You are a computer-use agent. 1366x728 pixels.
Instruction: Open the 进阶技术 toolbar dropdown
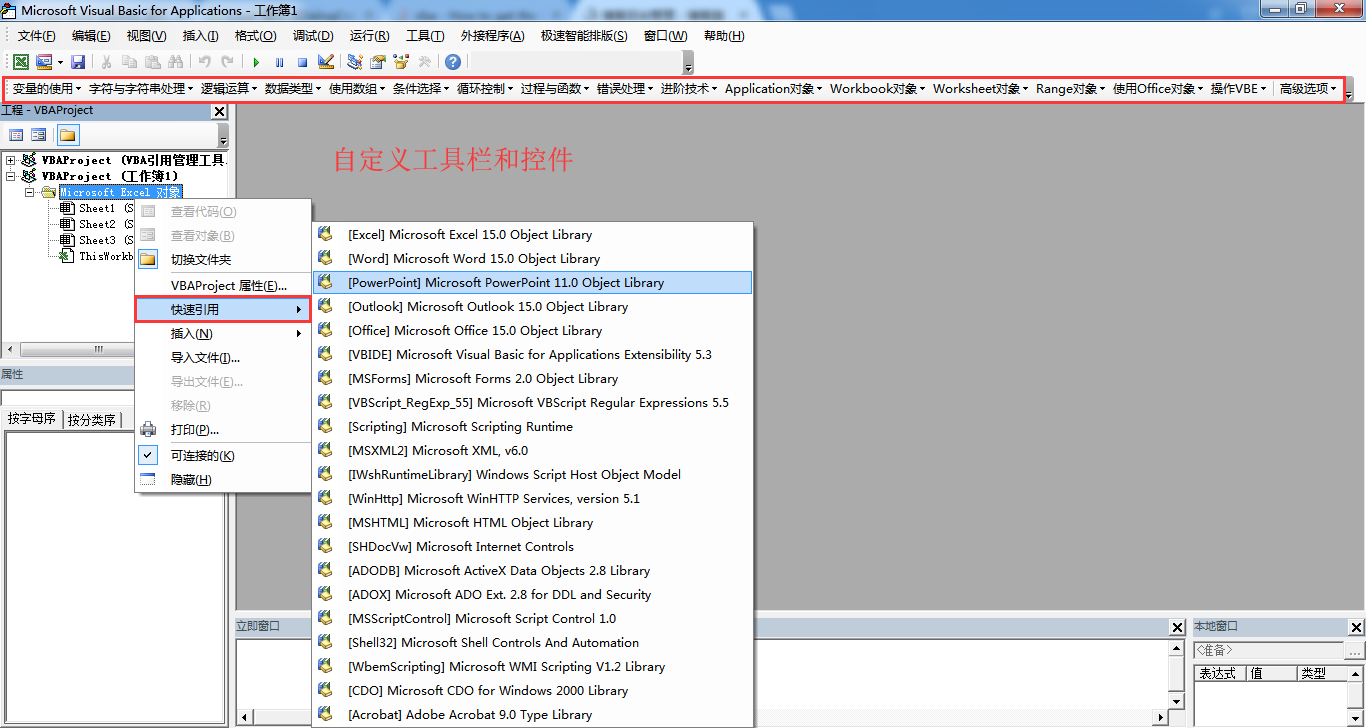pos(689,89)
